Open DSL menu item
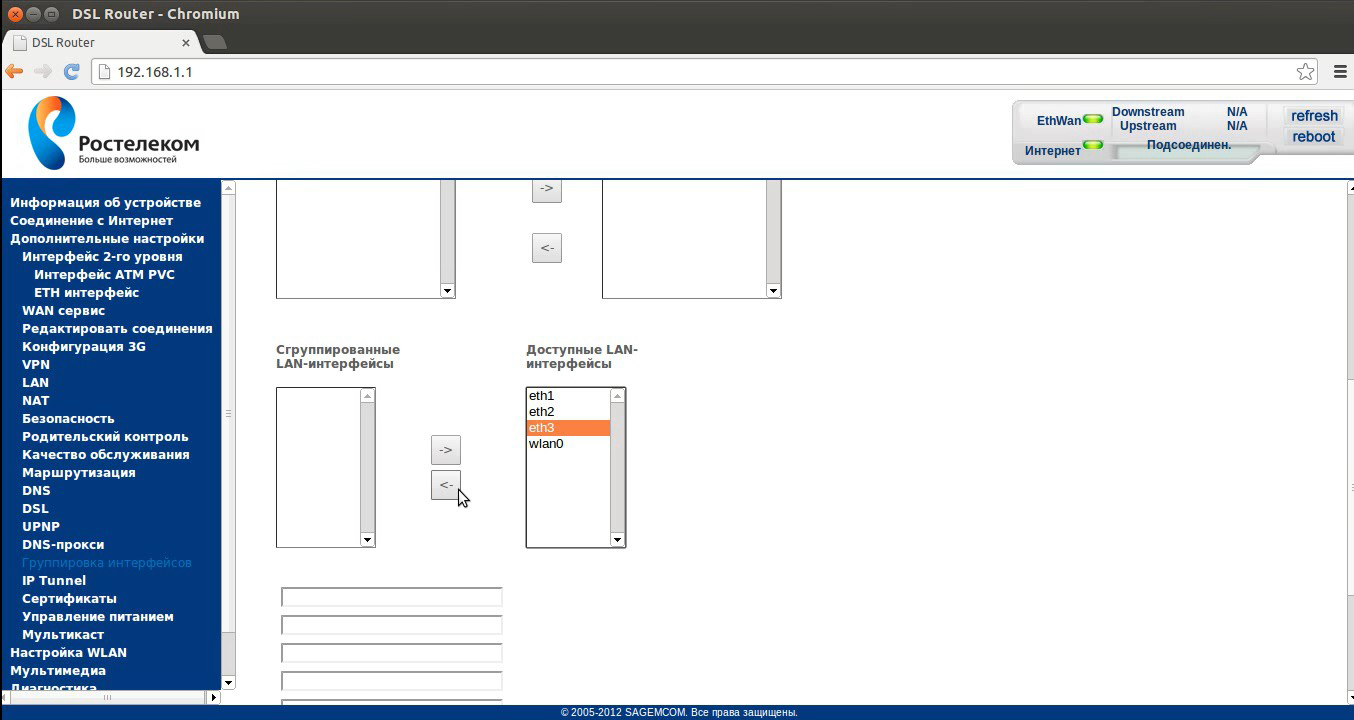This screenshot has width=1354, height=720. point(35,508)
